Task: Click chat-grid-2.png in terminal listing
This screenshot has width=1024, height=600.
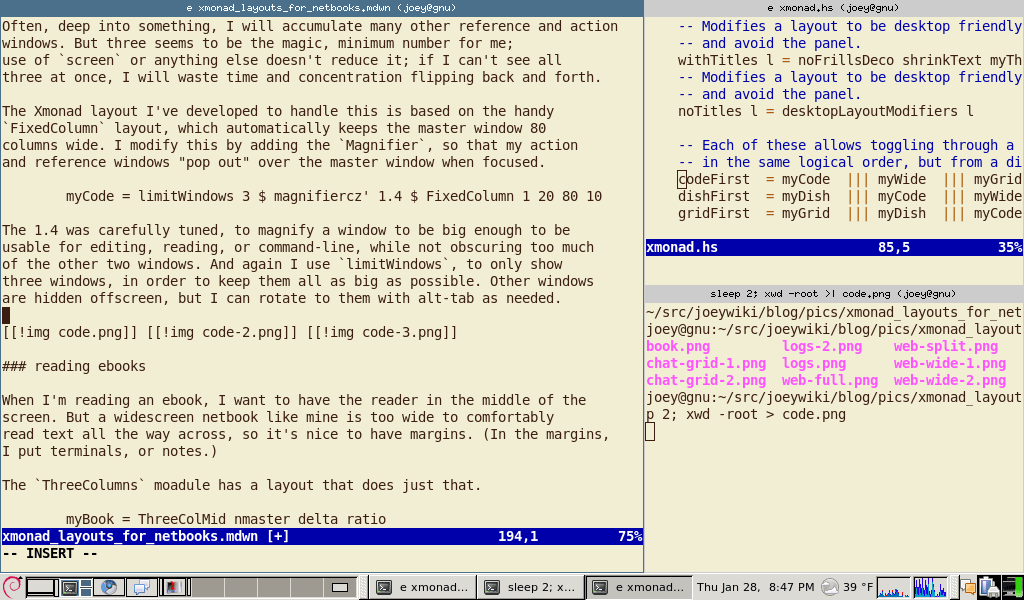Action: (x=706, y=381)
